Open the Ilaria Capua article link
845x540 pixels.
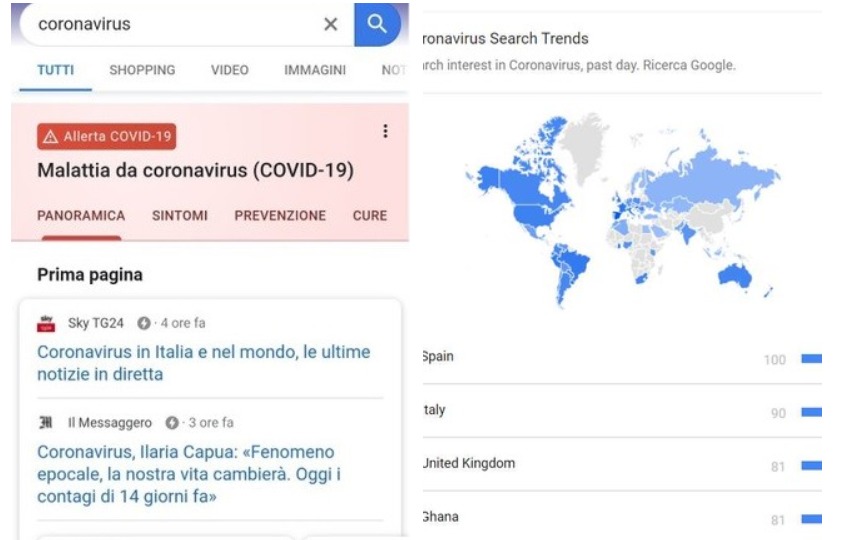pos(189,474)
